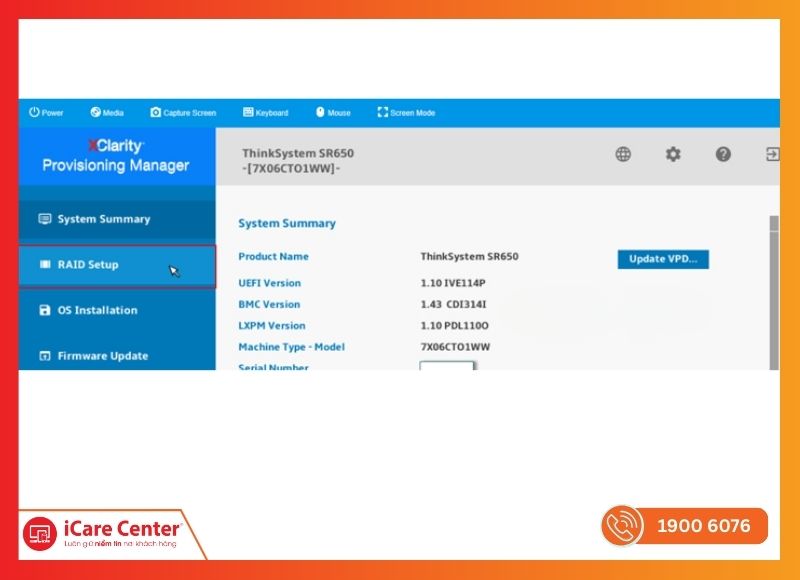This screenshot has height=580, width=800.
Task: Click the Product Name value ThinkSystem SR650
Action: point(469,257)
